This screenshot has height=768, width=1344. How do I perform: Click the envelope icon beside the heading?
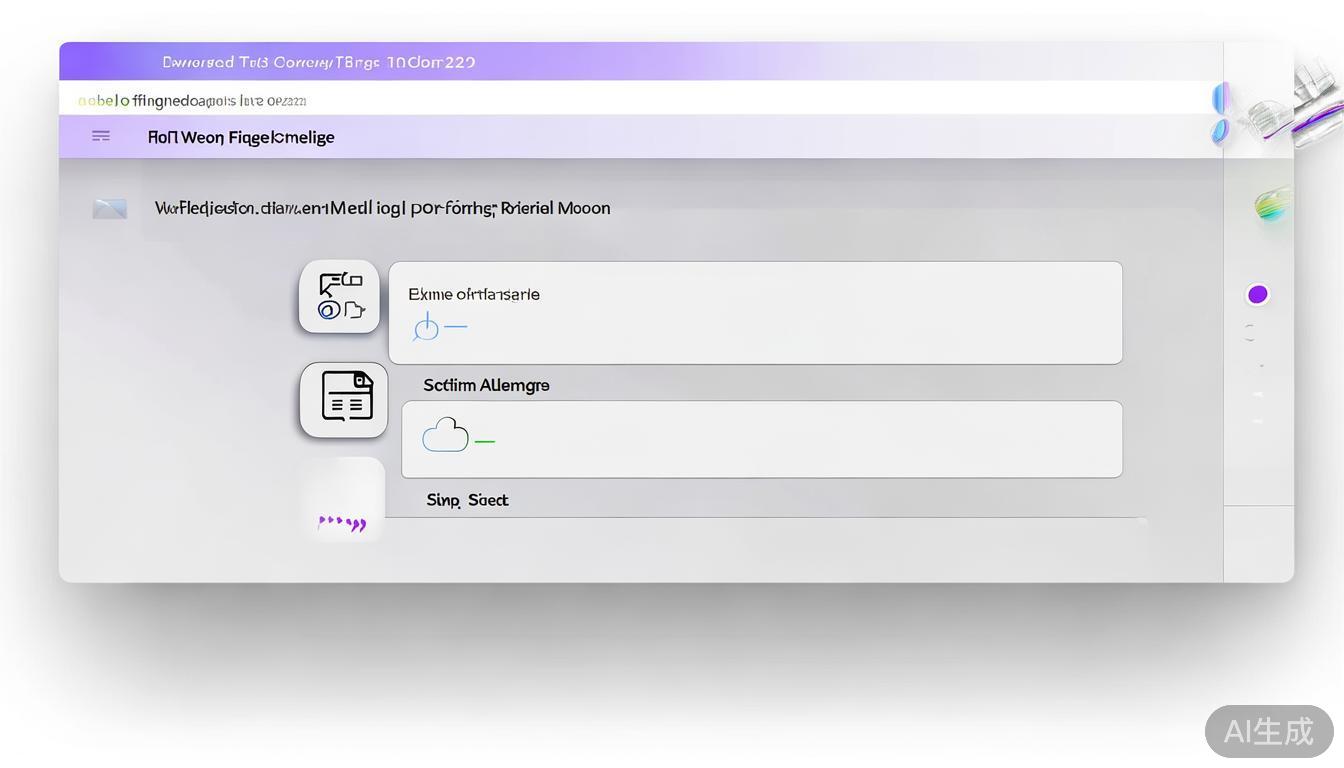coord(109,208)
